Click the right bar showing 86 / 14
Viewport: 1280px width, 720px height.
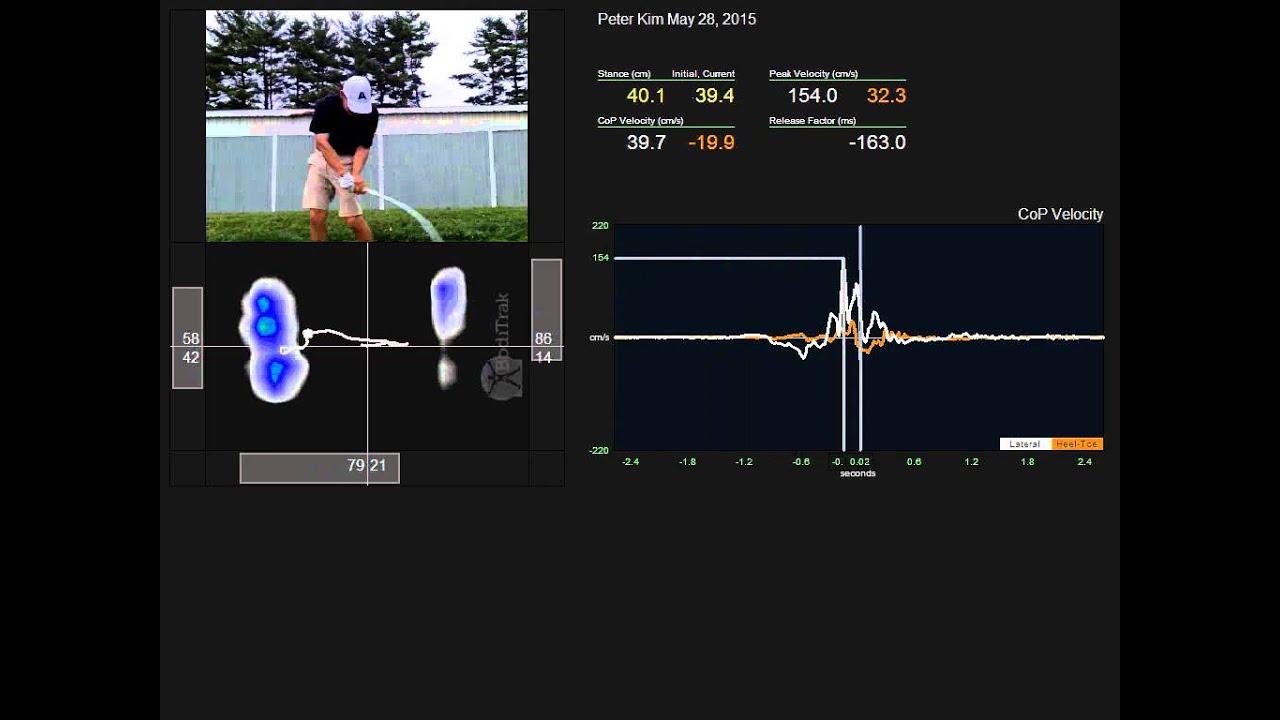pos(546,310)
